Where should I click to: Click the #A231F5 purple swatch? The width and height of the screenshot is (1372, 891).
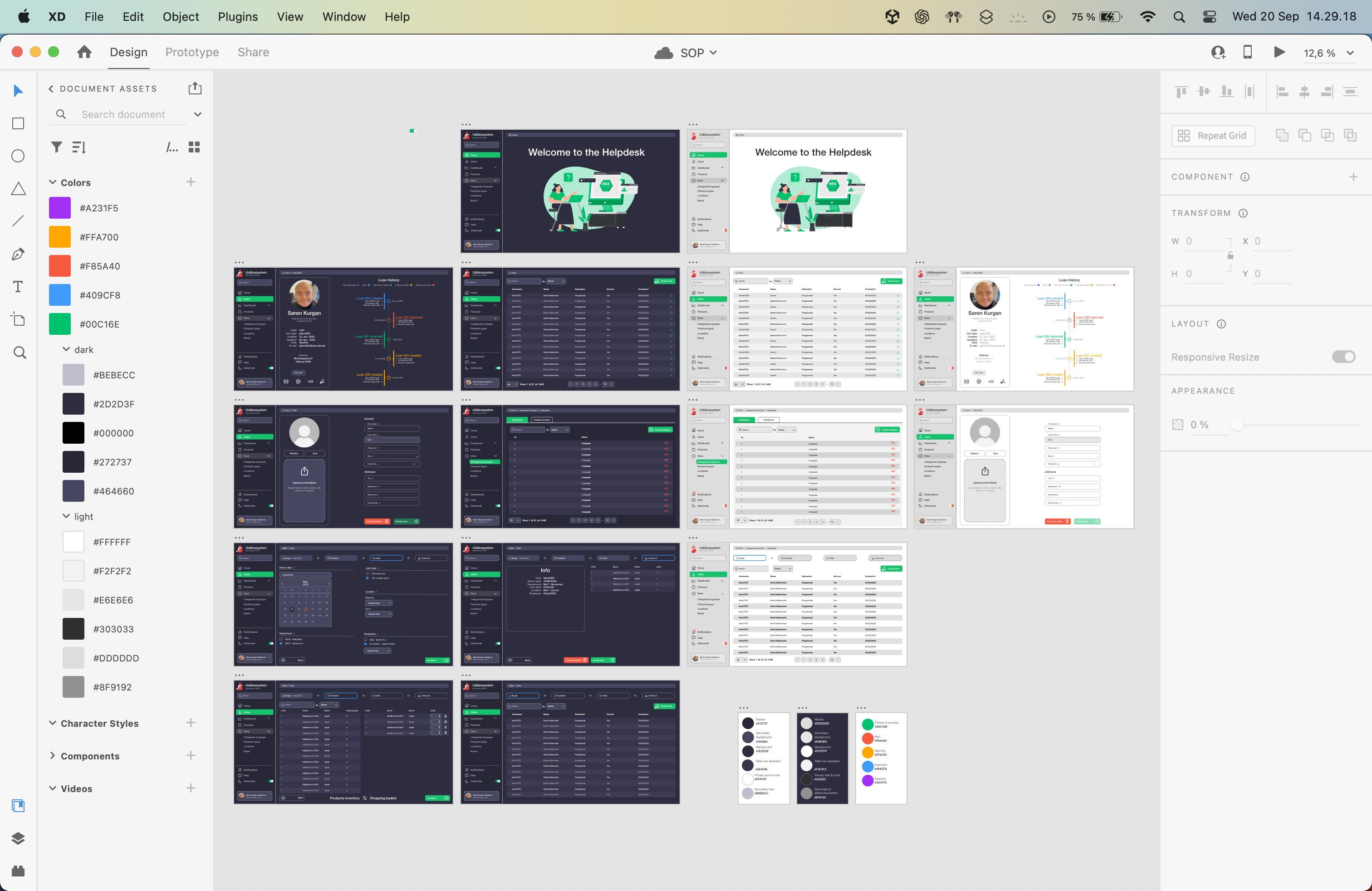click(x=60, y=207)
